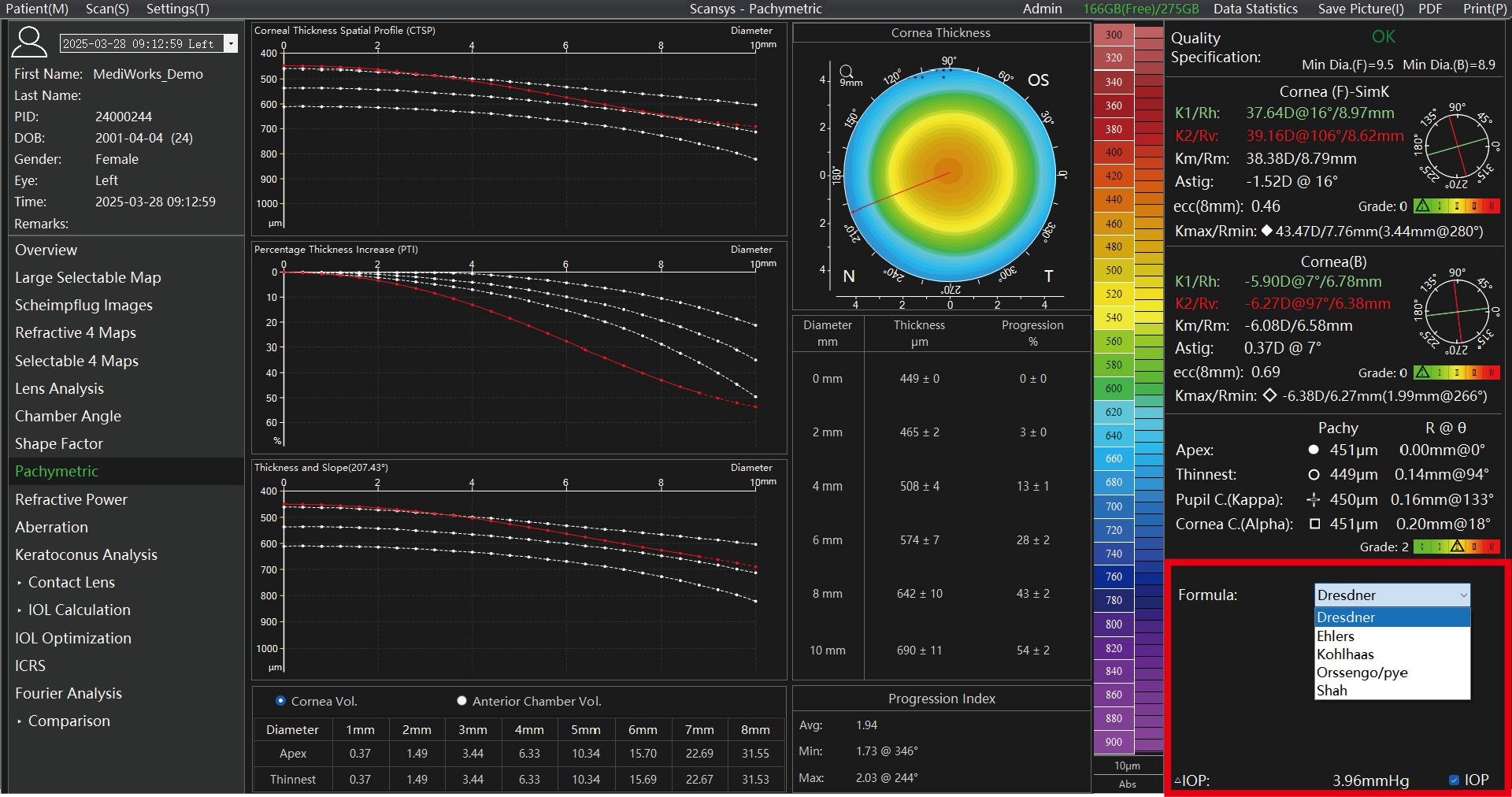Select the Cornea Vol. radio button
The width and height of the screenshot is (1512, 797).
280,701
